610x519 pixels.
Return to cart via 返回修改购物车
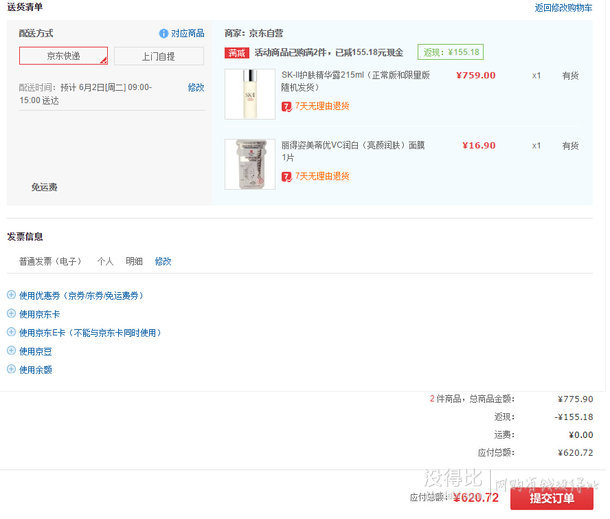coord(563,8)
